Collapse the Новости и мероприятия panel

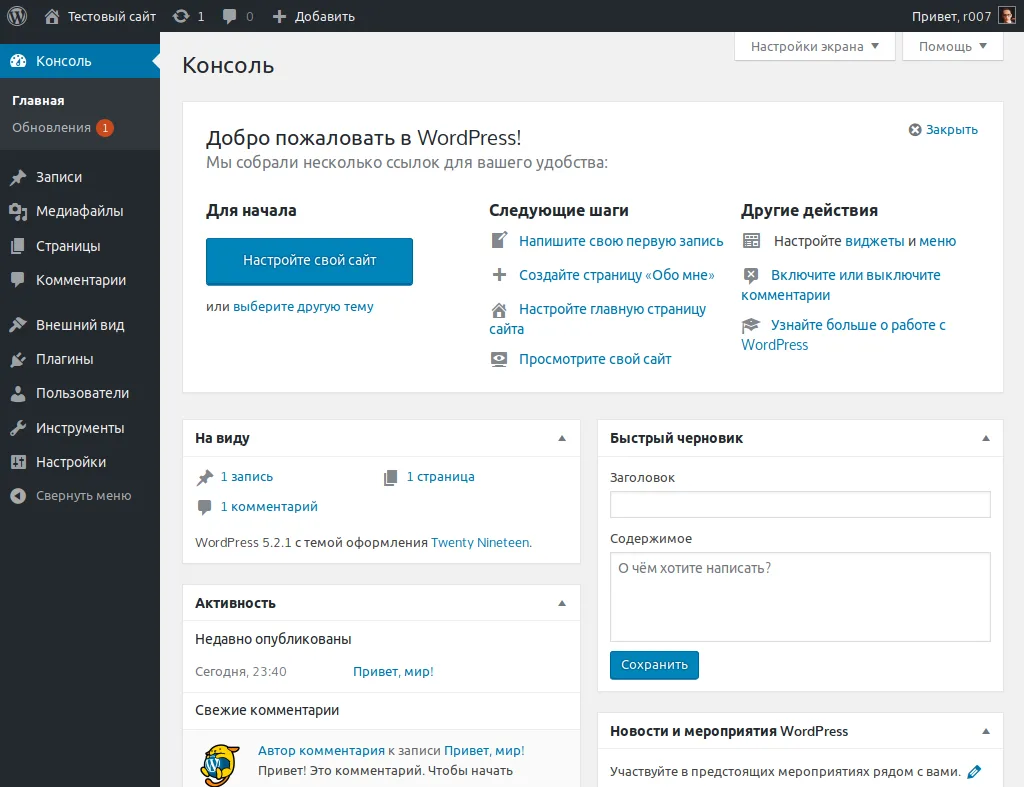tap(986, 731)
